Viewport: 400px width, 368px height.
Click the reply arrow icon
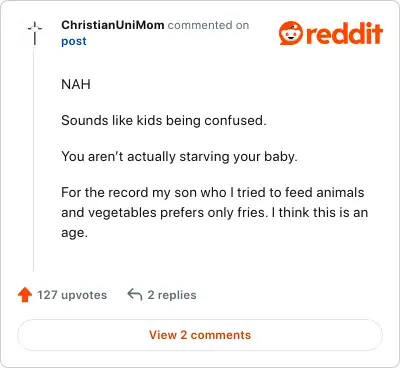pos(135,295)
